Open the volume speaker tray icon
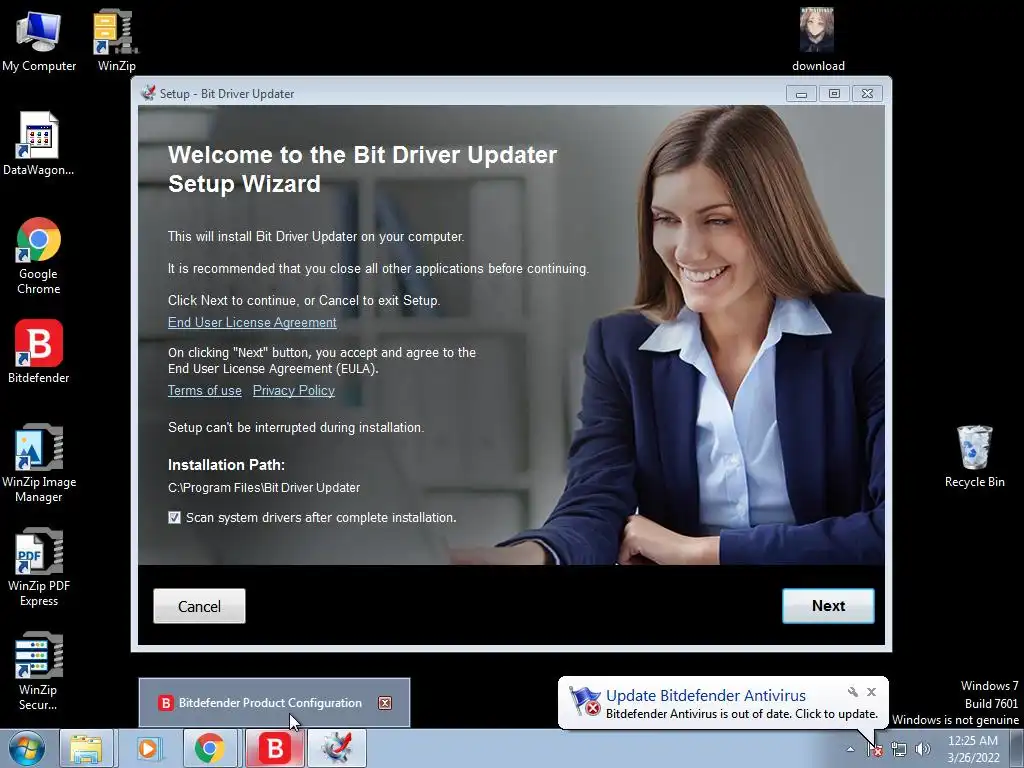Image resolution: width=1024 pixels, height=768 pixels. coord(922,749)
